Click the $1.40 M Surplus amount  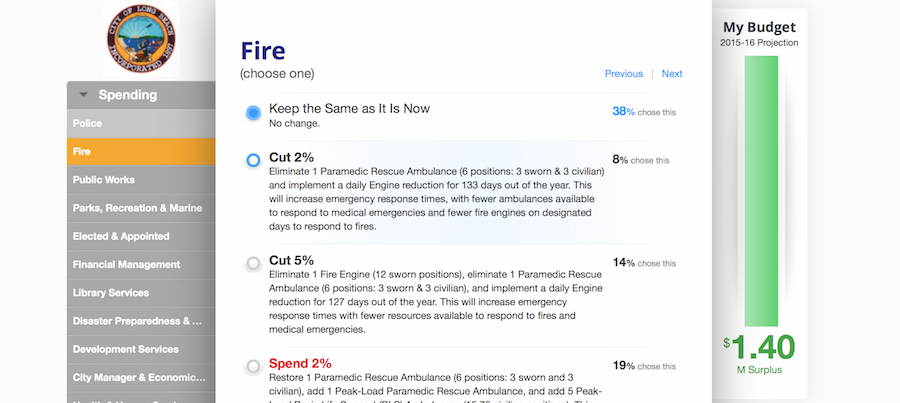pos(760,349)
